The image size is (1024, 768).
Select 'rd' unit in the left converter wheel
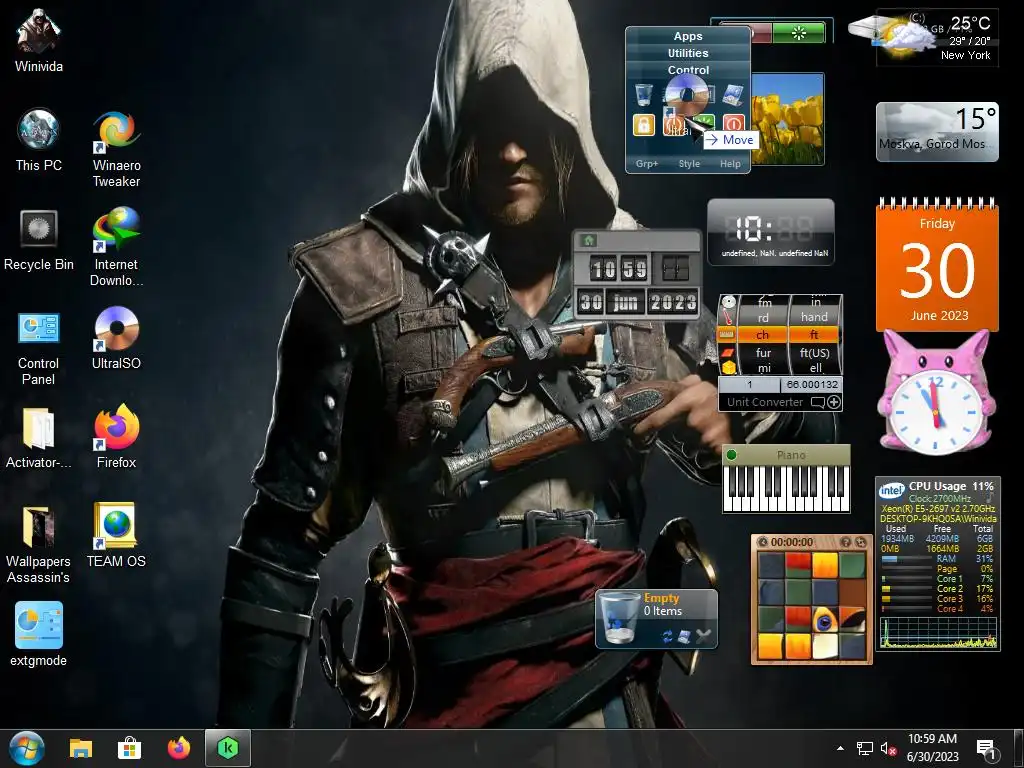point(763,317)
